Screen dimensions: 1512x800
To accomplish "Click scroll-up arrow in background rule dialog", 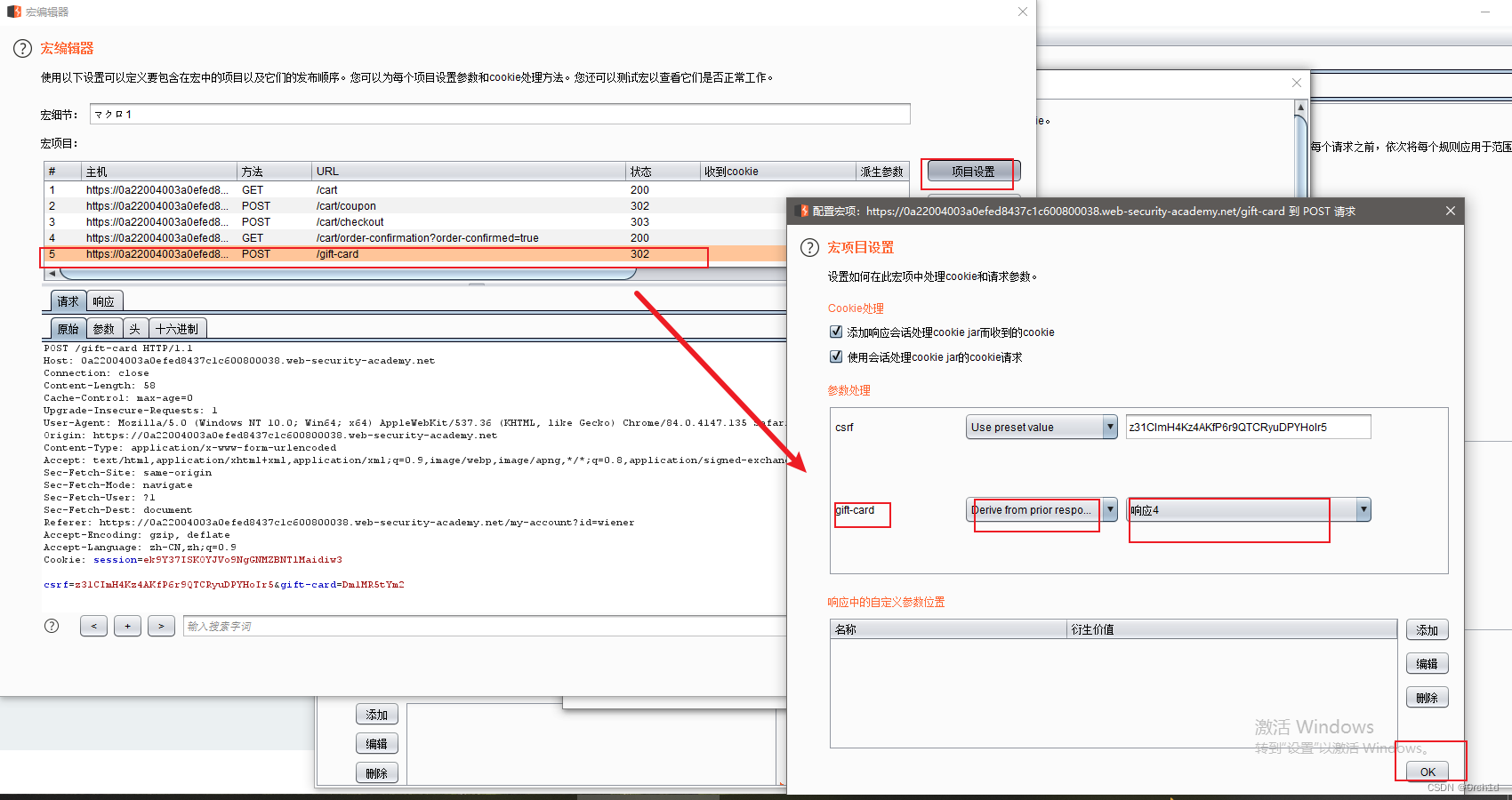I will point(1300,108).
